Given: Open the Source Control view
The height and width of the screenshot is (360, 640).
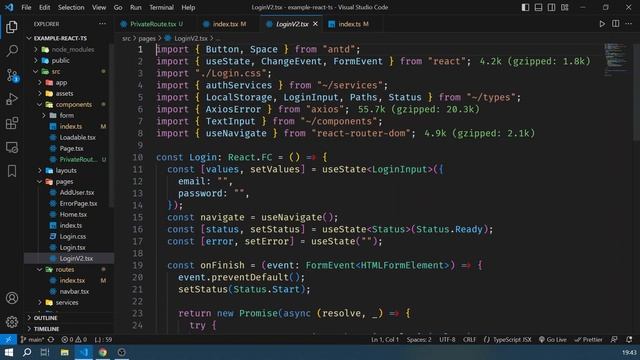Looking at the screenshot, I should 12,75.
